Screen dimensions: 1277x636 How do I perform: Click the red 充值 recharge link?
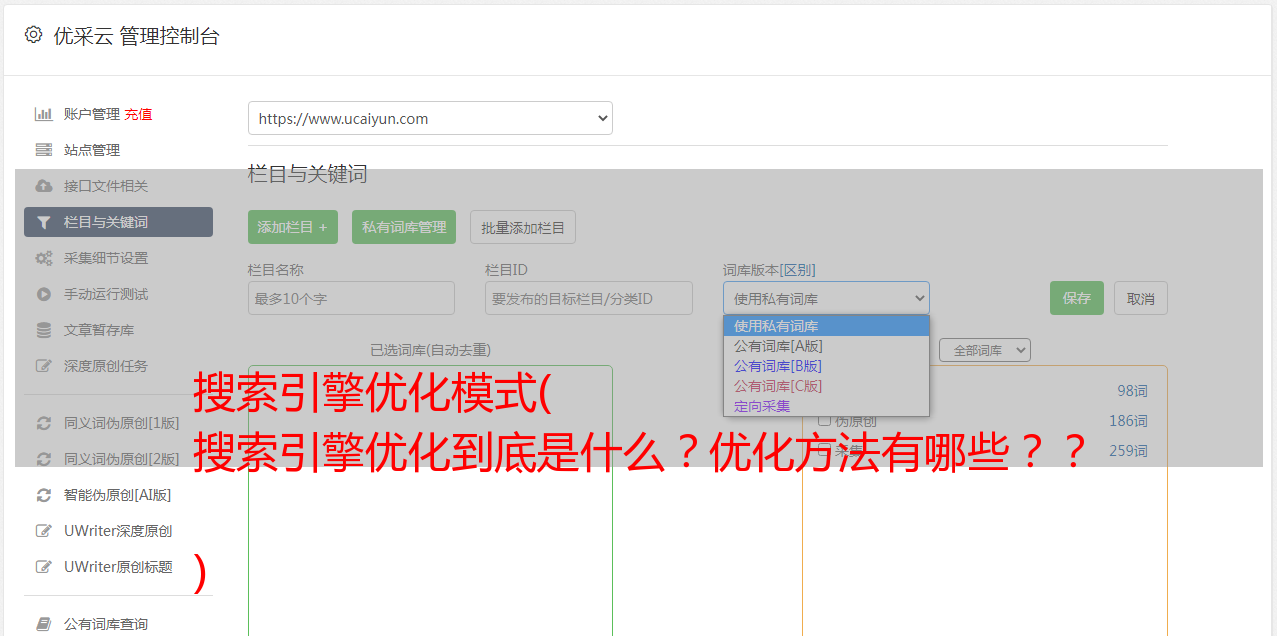[138, 114]
